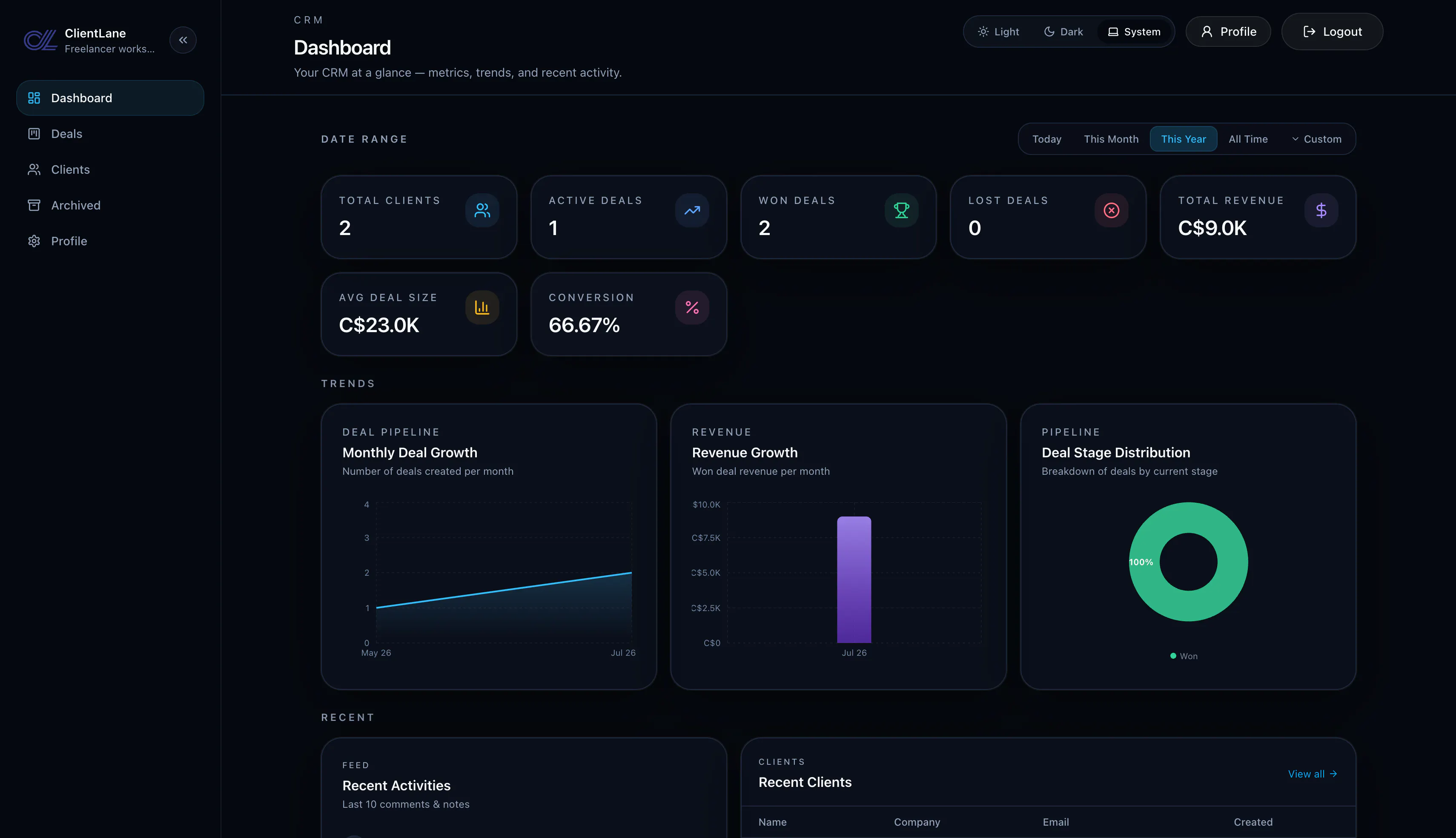1456x838 pixels.
Task: Open Profile from the top header button
Action: click(1228, 32)
